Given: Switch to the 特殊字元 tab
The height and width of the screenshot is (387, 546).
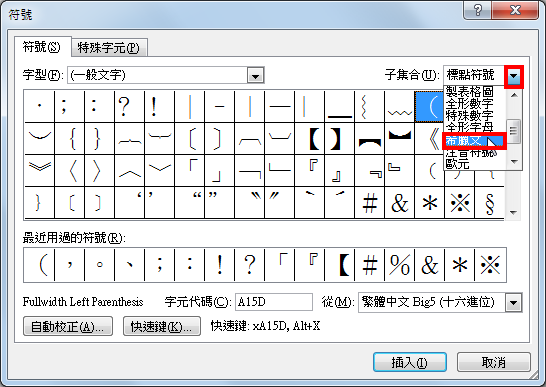Looking at the screenshot, I should point(109,48).
